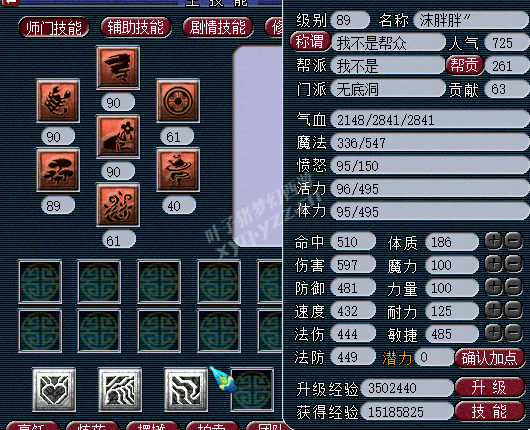Confirm points with 确认加点 button
The height and width of the screenshot is (430, 530).
[x=490, y=358]
